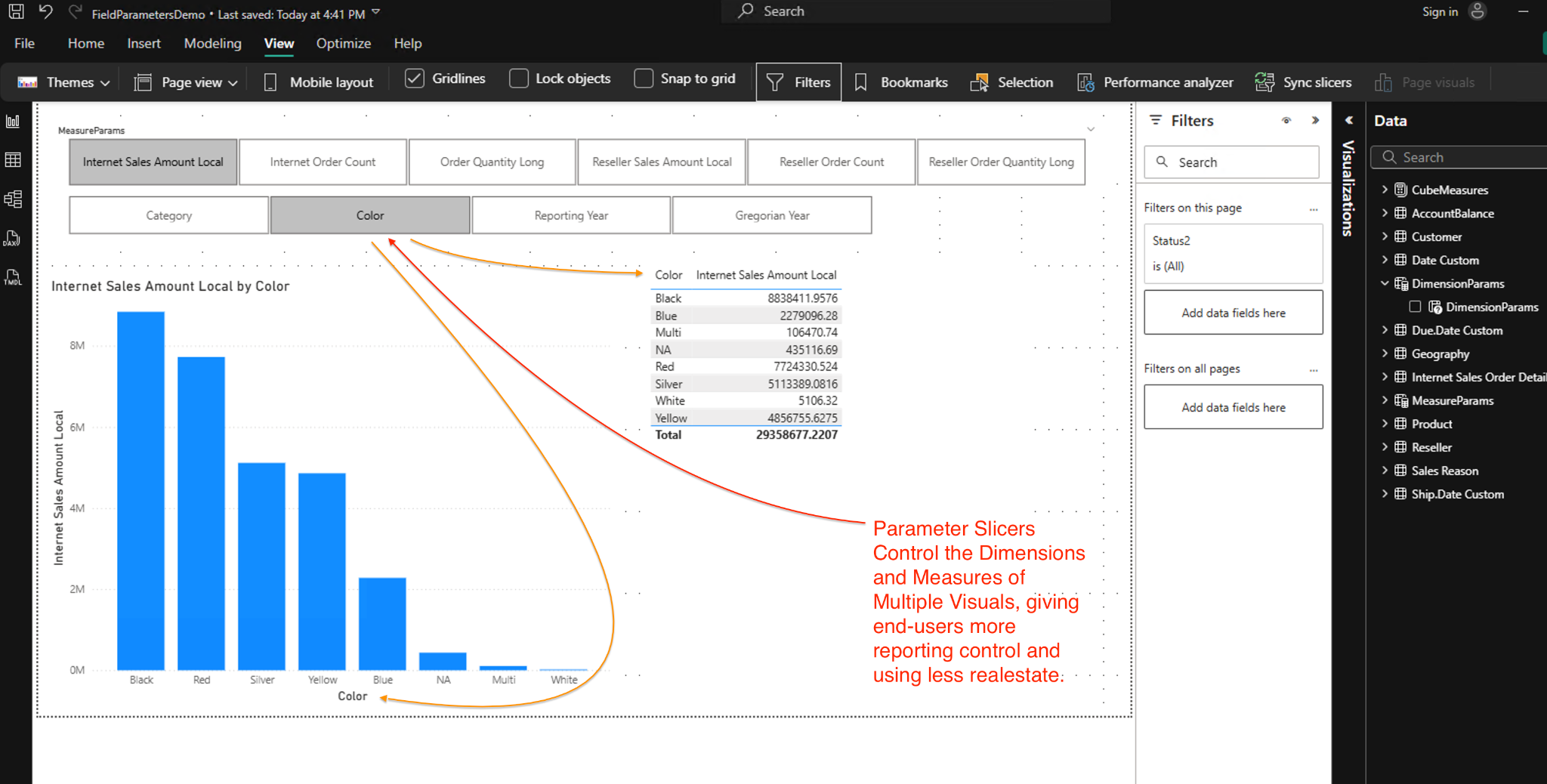
Task: Disable the Gridlines checkbox
Action: 415,79
